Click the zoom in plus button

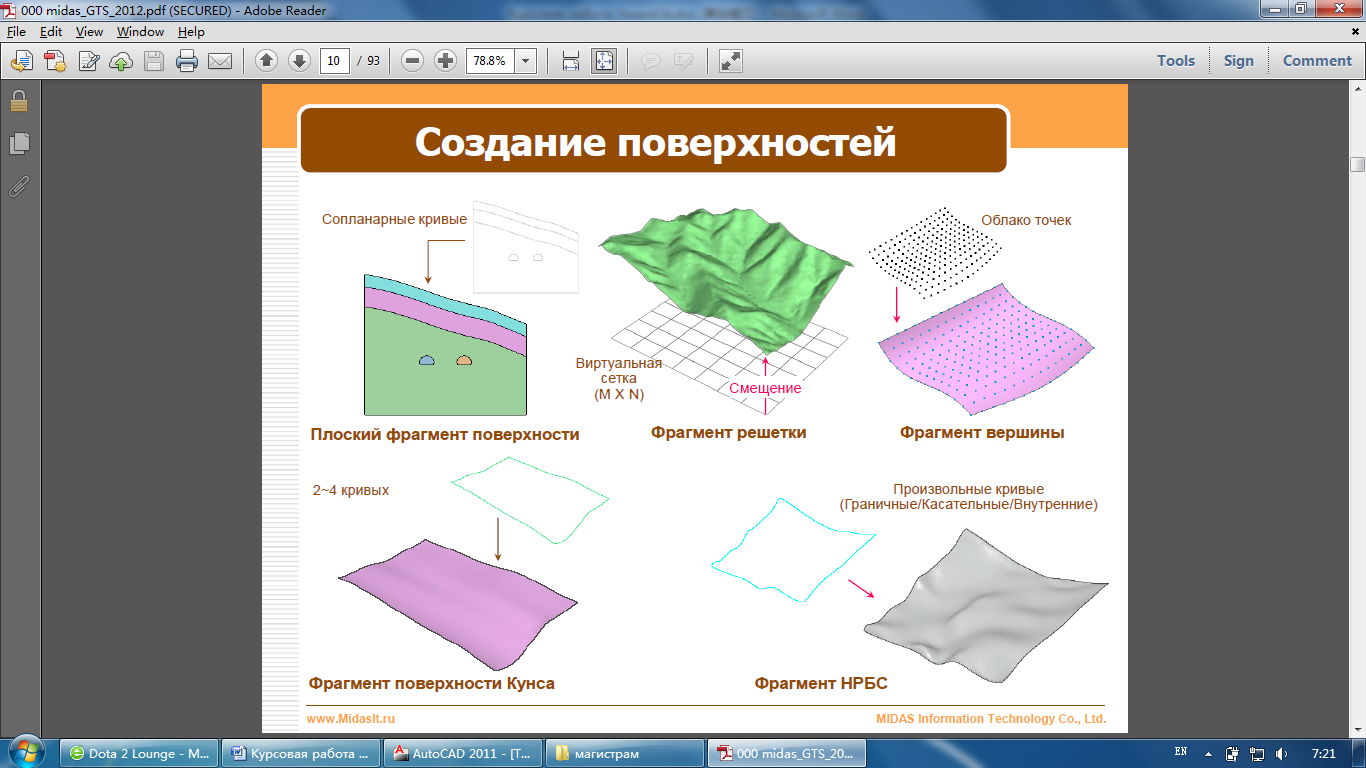[x=445, y=61]
